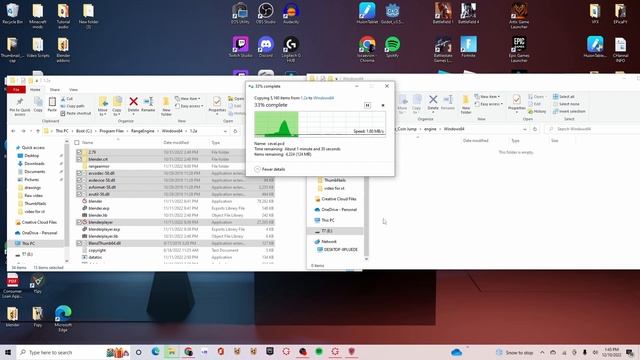Open Spotify desktop icon
The height and width of the screenshot is (360, 640).
point(392,47)
